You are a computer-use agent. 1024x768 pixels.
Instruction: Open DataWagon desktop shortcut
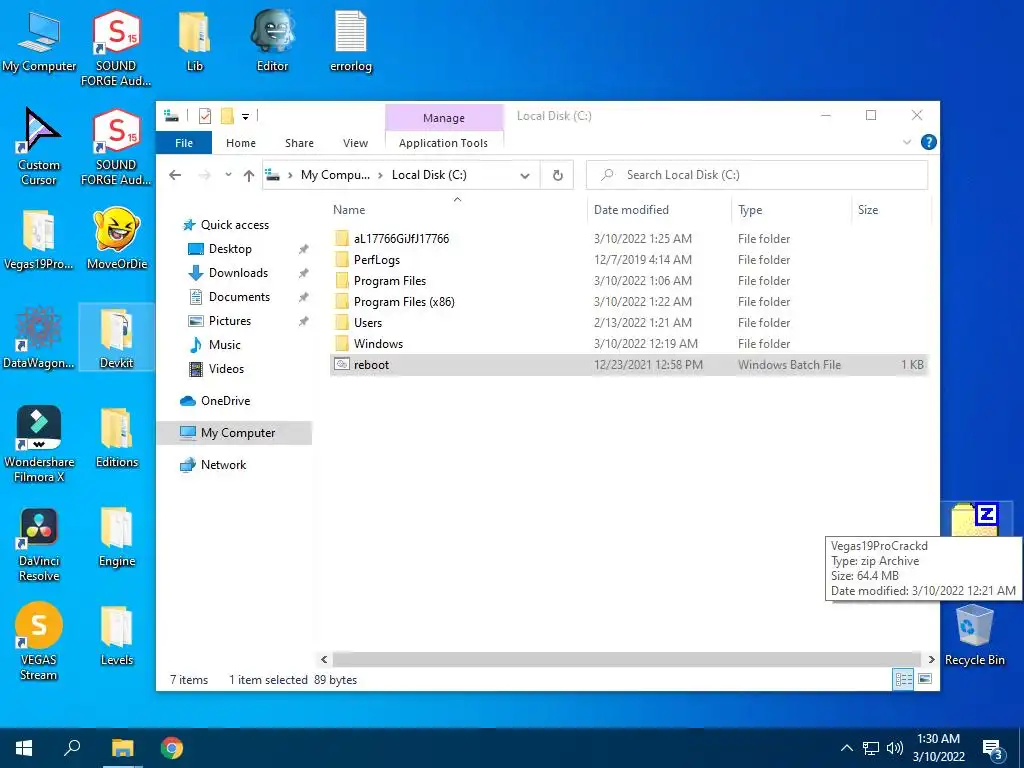(39, 338)
